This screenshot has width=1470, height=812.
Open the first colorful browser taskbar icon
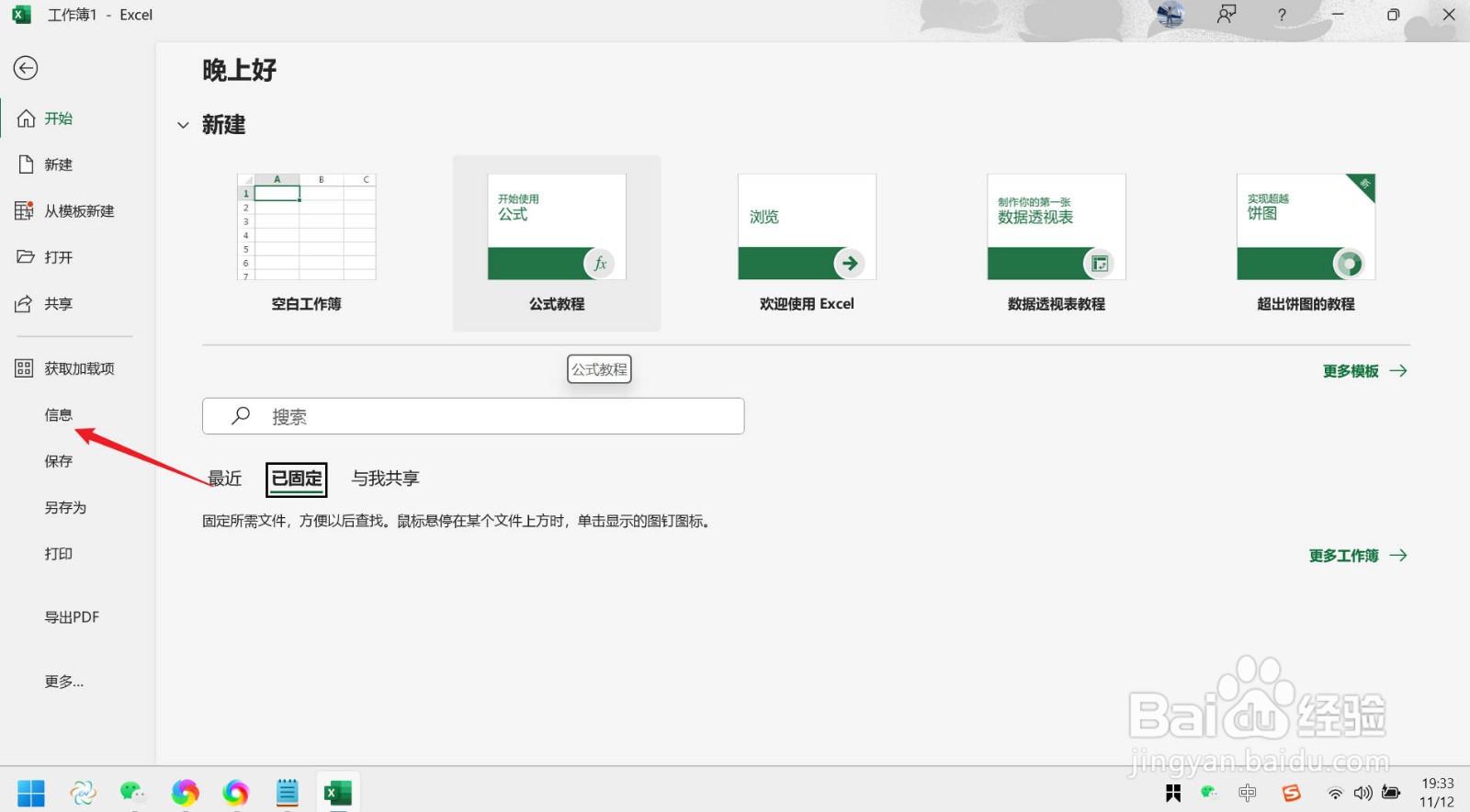(x=185, y=793)
